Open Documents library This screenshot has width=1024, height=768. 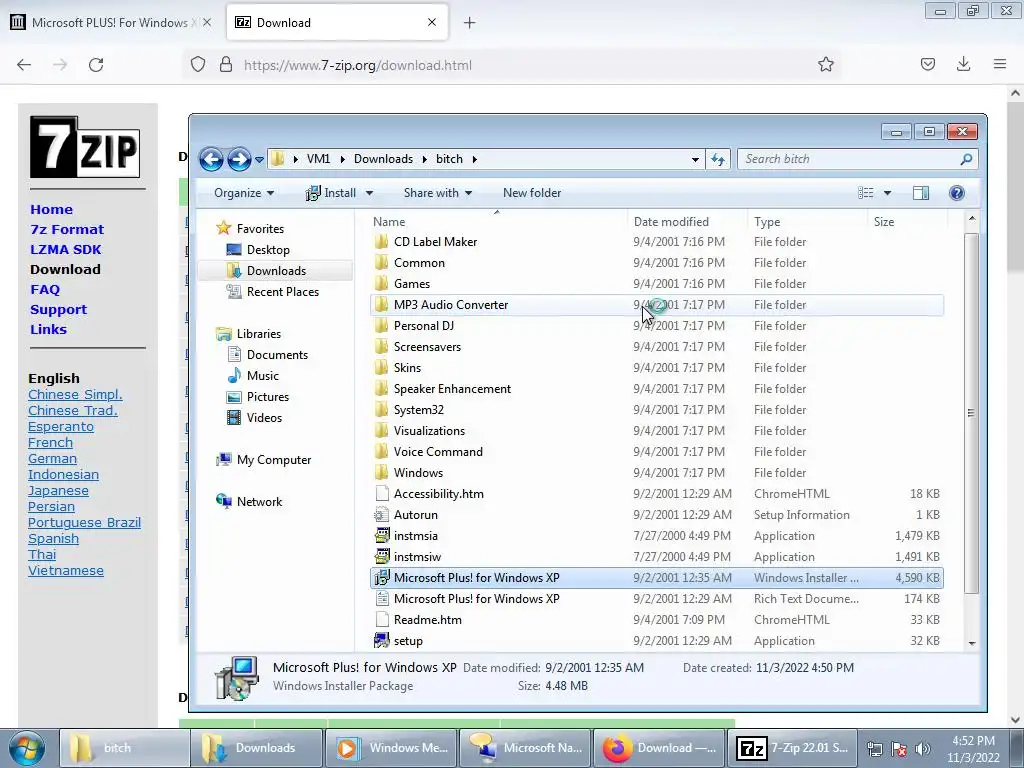[277, 355]
